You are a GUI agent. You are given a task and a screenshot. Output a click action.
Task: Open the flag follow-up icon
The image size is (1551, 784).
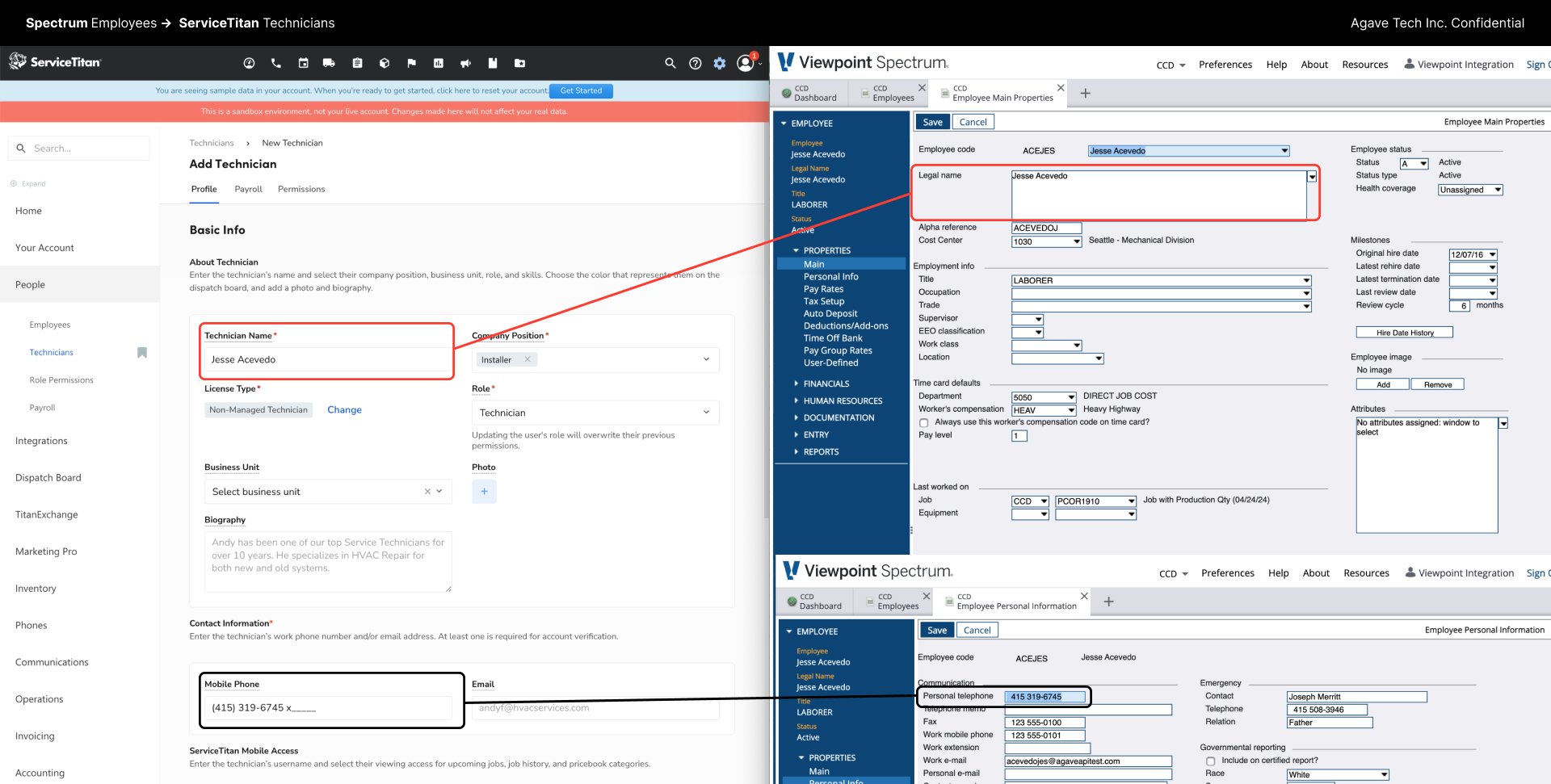[x=411, y=63]
